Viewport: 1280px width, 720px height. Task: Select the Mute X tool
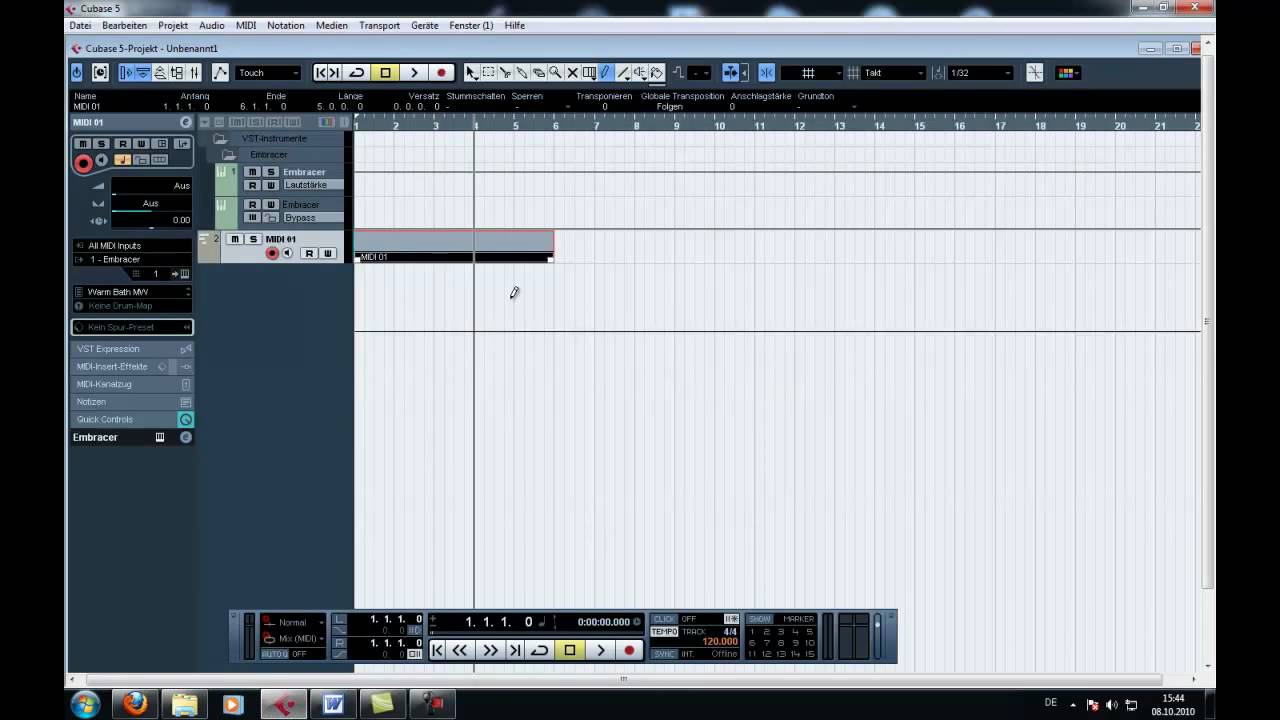[572, 72]
